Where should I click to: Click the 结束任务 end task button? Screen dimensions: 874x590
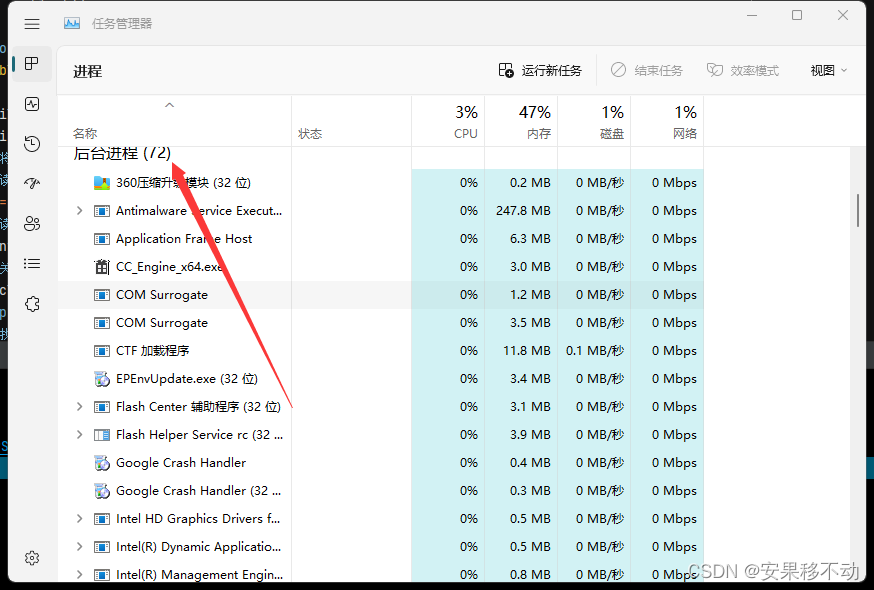647,71
